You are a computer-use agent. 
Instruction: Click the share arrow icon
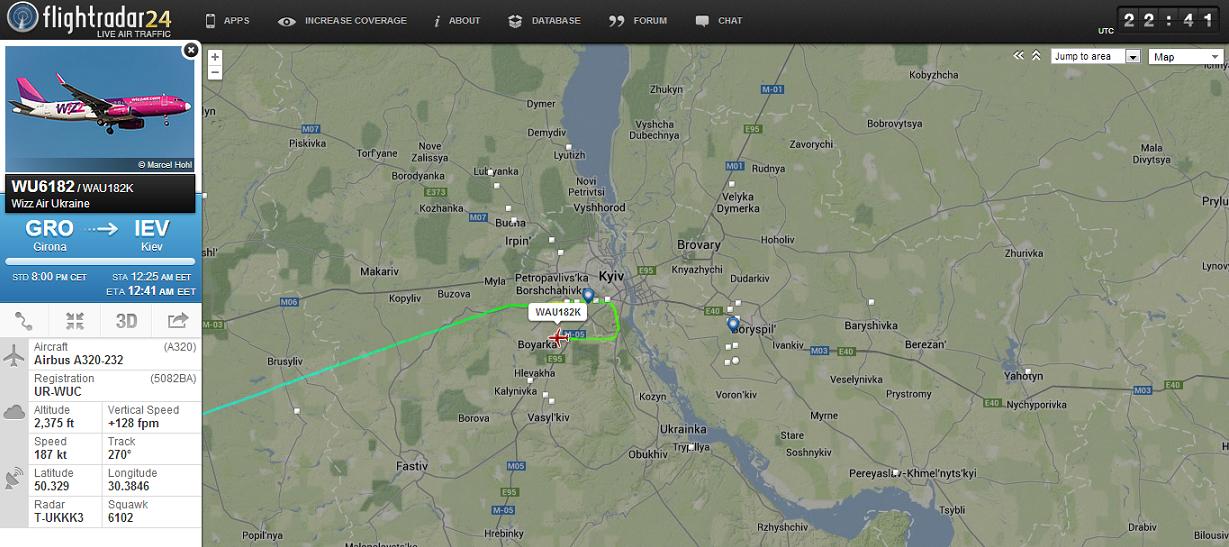click(177, 321)
